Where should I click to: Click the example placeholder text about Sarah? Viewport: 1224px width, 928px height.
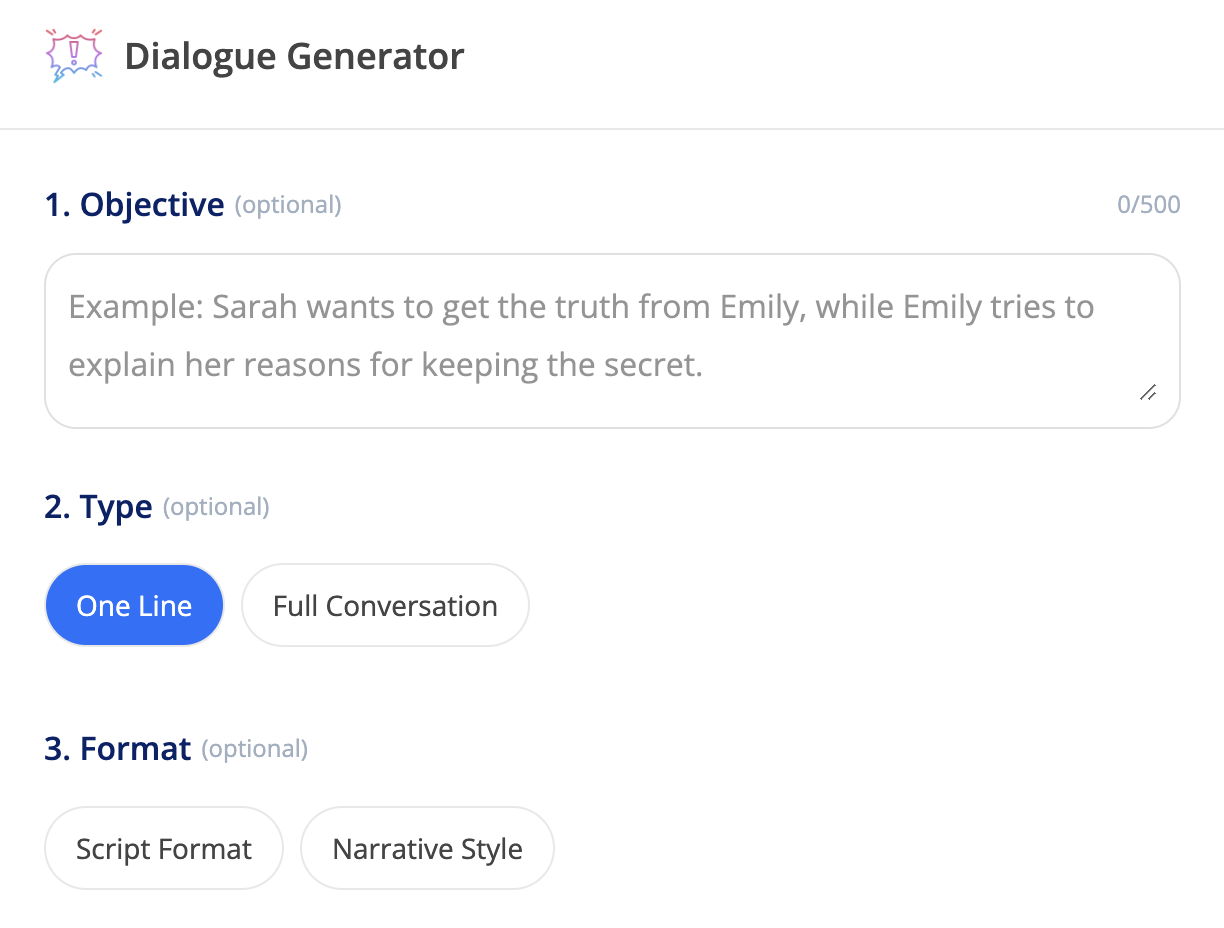tap(580, 306)
